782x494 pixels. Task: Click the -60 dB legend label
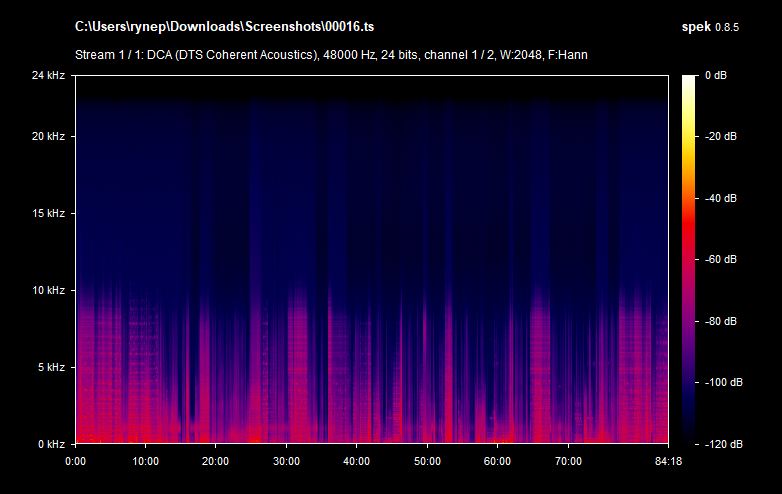(x=720, y=260)
